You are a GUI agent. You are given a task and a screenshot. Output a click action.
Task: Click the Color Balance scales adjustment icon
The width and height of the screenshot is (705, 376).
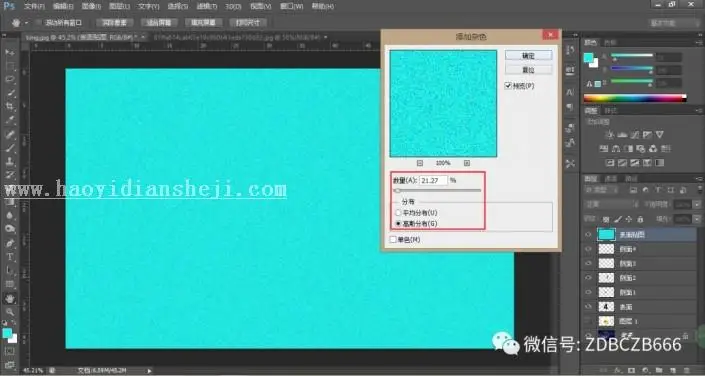coord(616,148)
